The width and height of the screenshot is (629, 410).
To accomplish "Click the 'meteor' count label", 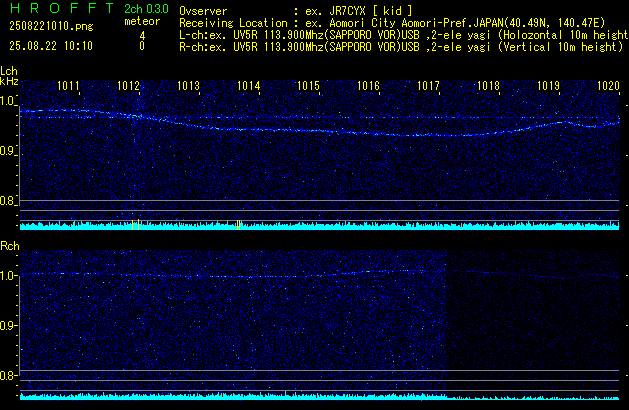I will (142, 21).
